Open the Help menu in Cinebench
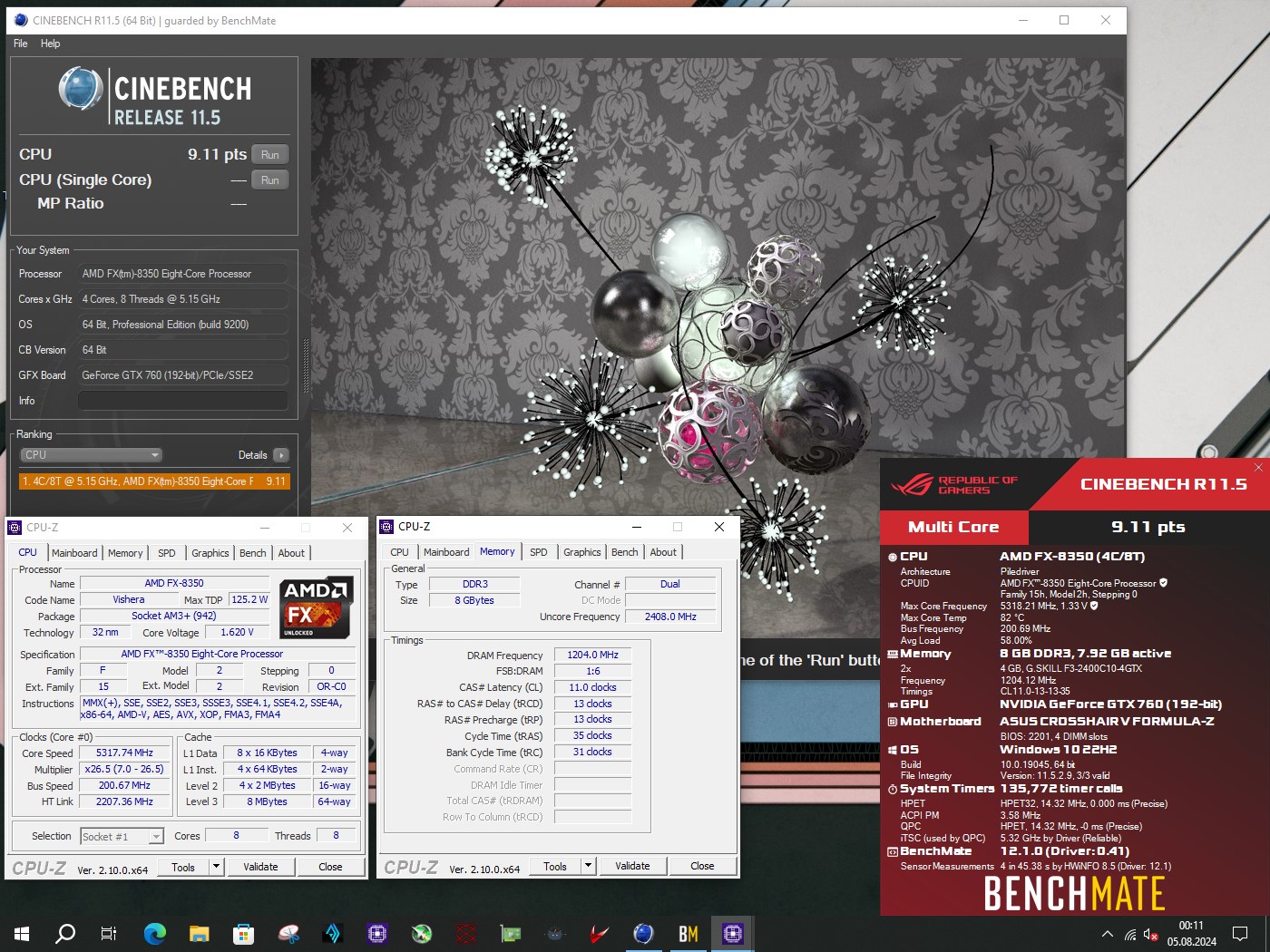1270x952 pixels. (x=50, y=44)
